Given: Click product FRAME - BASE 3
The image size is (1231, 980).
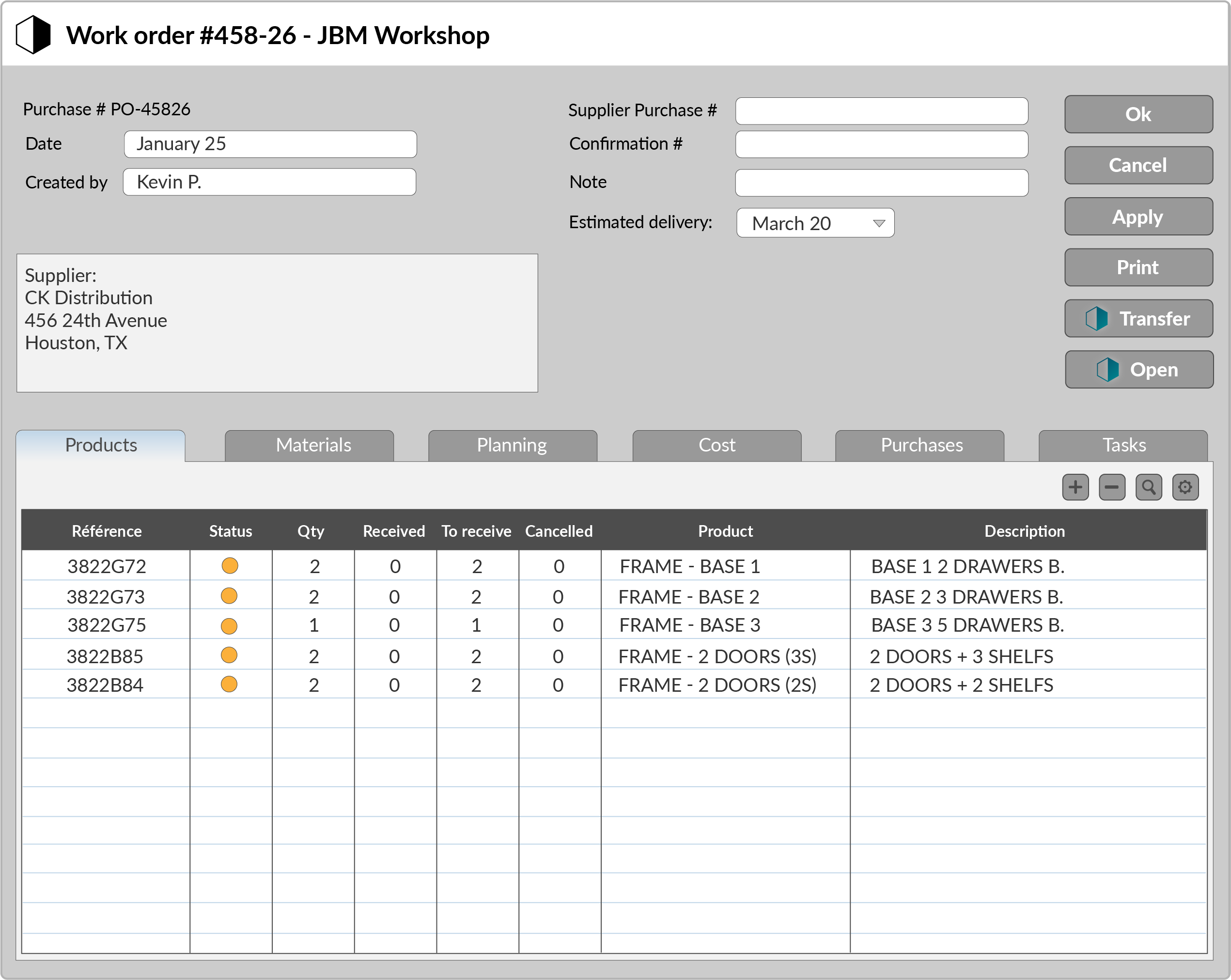Looking at the screenshot, I should 690,625.
